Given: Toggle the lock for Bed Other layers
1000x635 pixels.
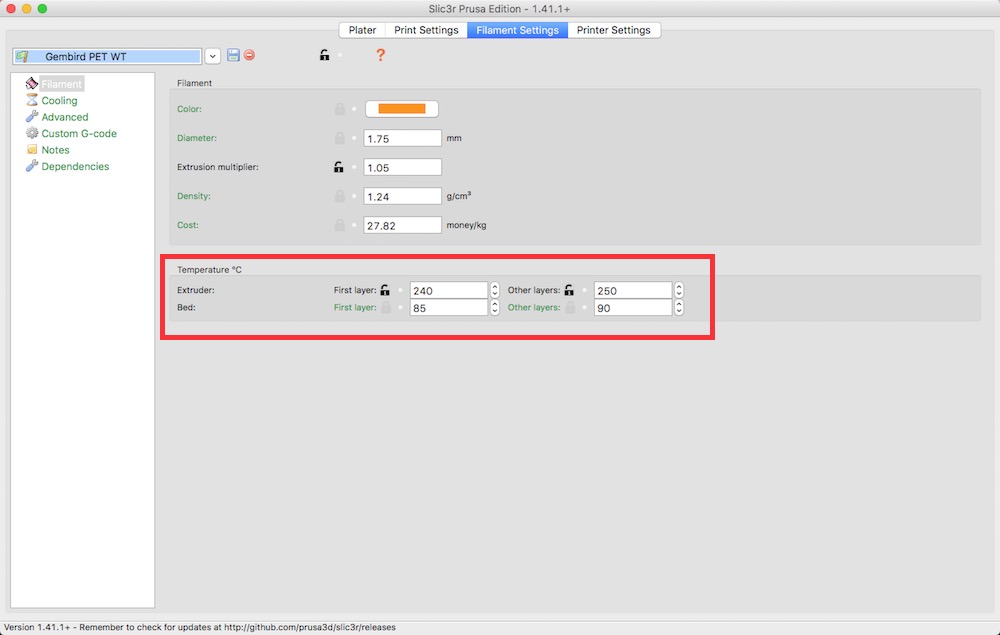Looking at the screenshot, I should [570, 307].
